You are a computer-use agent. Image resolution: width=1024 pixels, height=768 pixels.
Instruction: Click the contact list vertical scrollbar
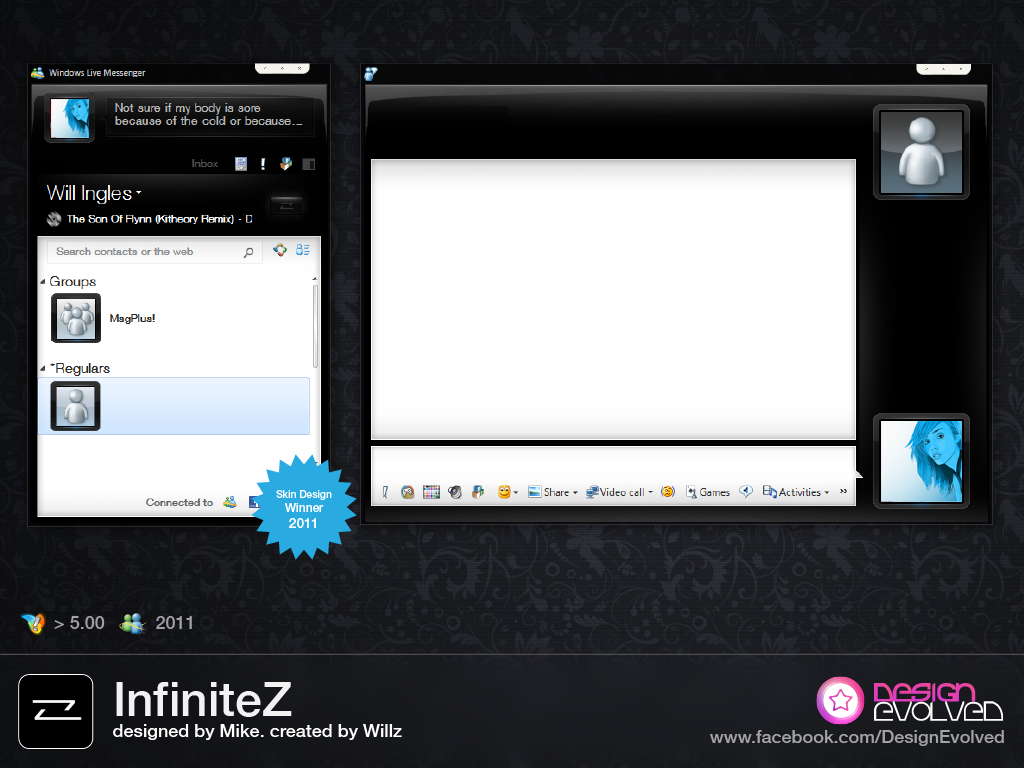point(316,325)
